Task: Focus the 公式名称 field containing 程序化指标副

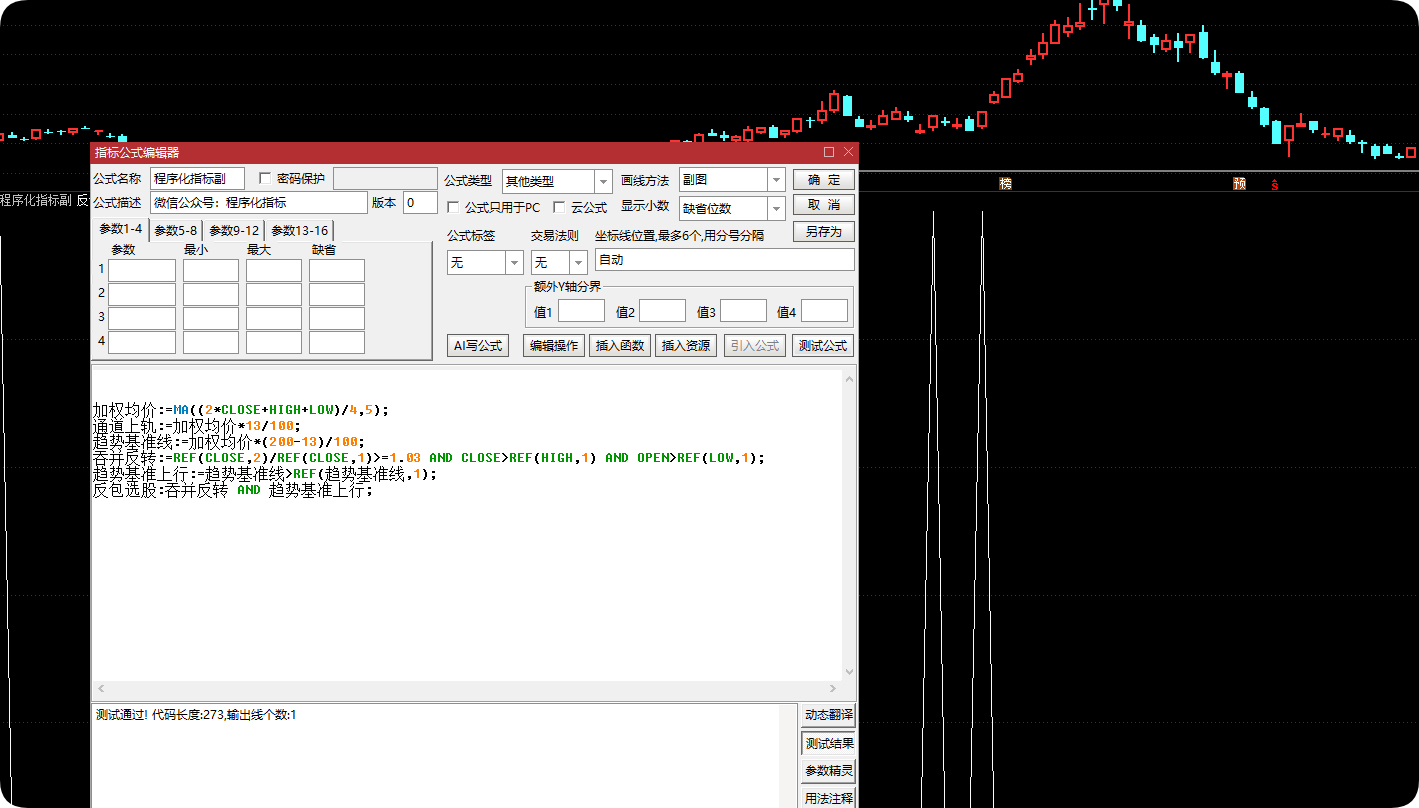Action: [x=197, y=179]
